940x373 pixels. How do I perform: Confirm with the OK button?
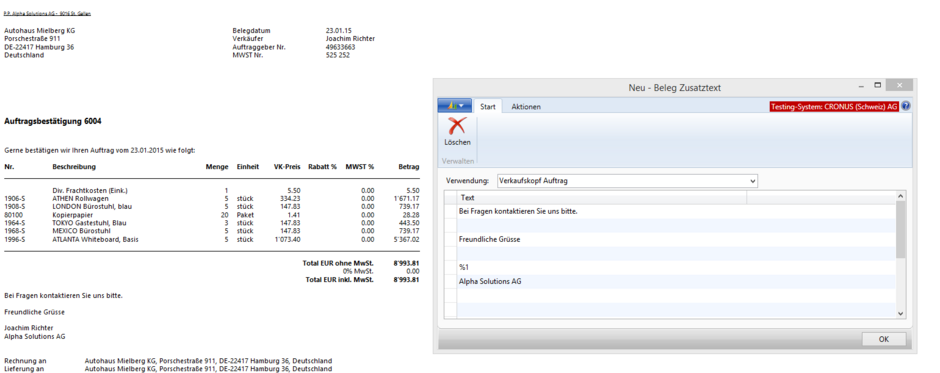tap(884, 339)
